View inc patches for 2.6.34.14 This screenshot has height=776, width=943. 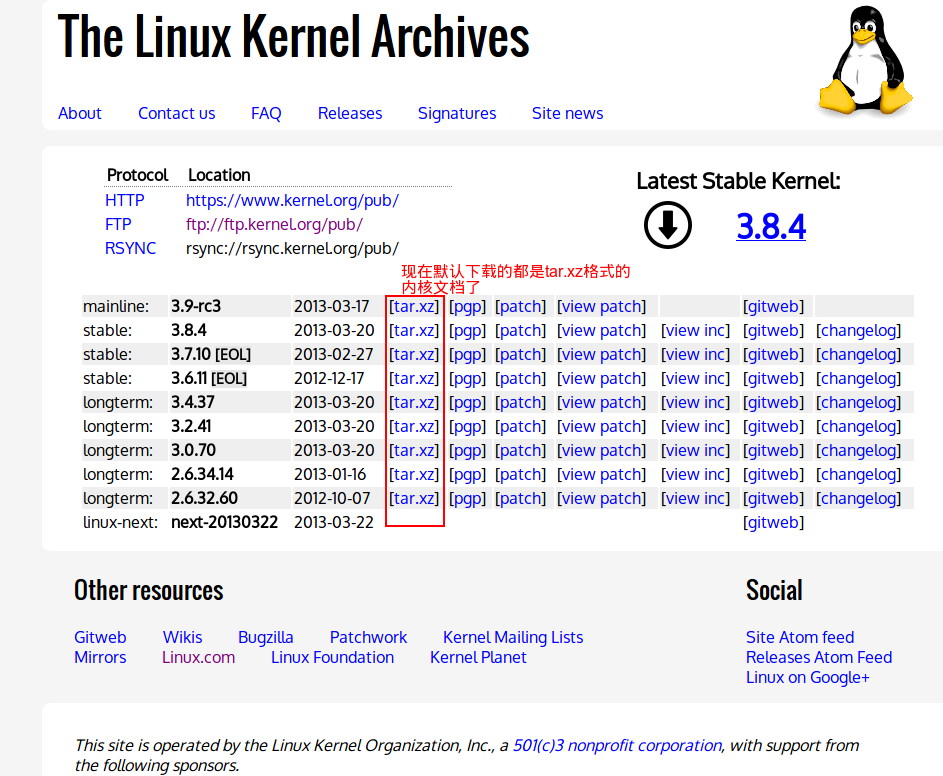coord(695,474)
